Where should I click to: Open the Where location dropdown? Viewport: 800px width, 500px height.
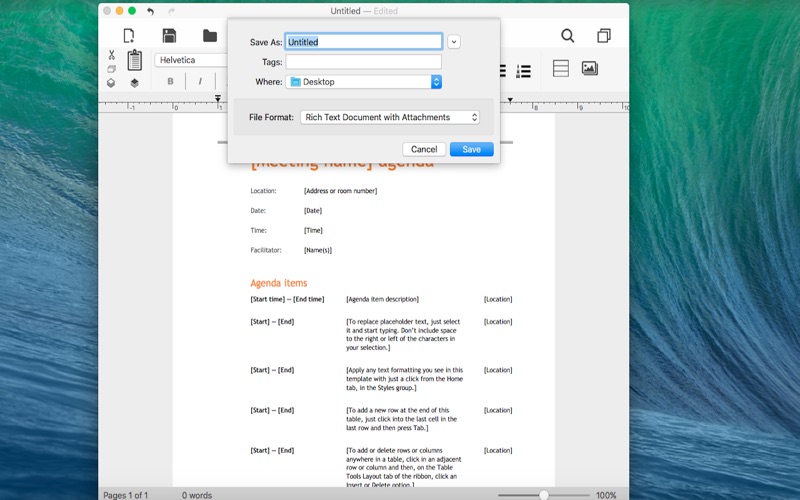click(x=364, y=82)
